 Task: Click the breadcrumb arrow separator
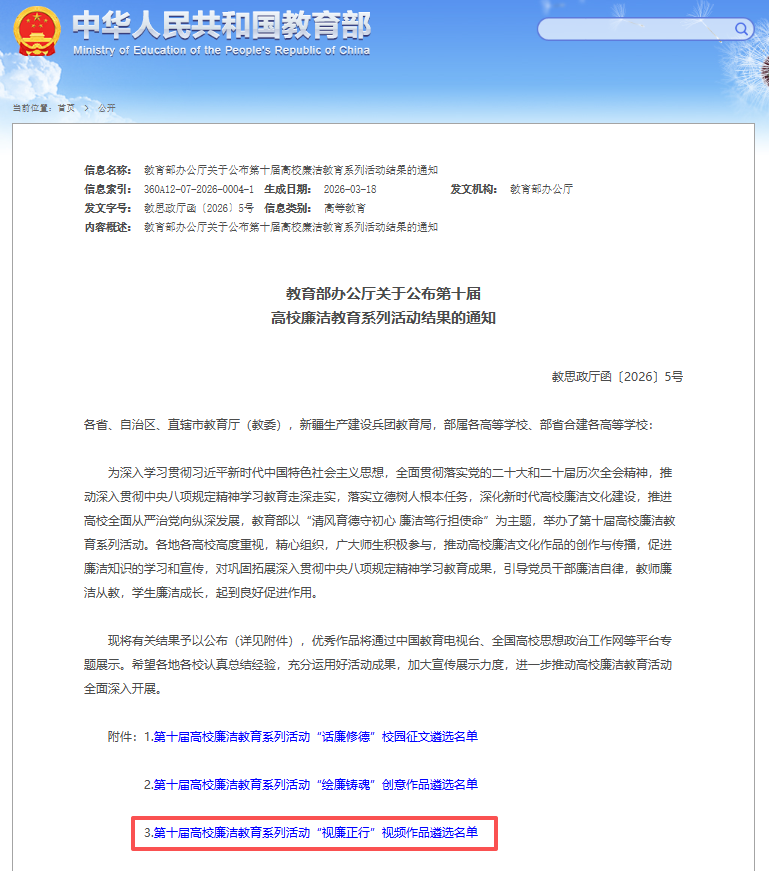[86, 107]
